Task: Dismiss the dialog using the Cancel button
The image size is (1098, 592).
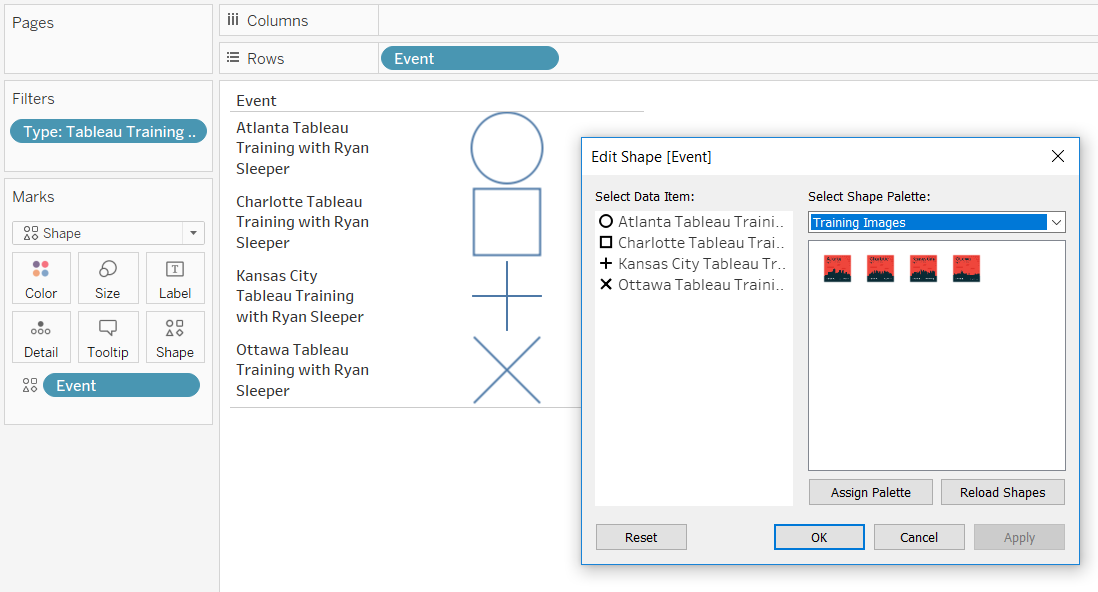Action: click(x=918, y=537)
